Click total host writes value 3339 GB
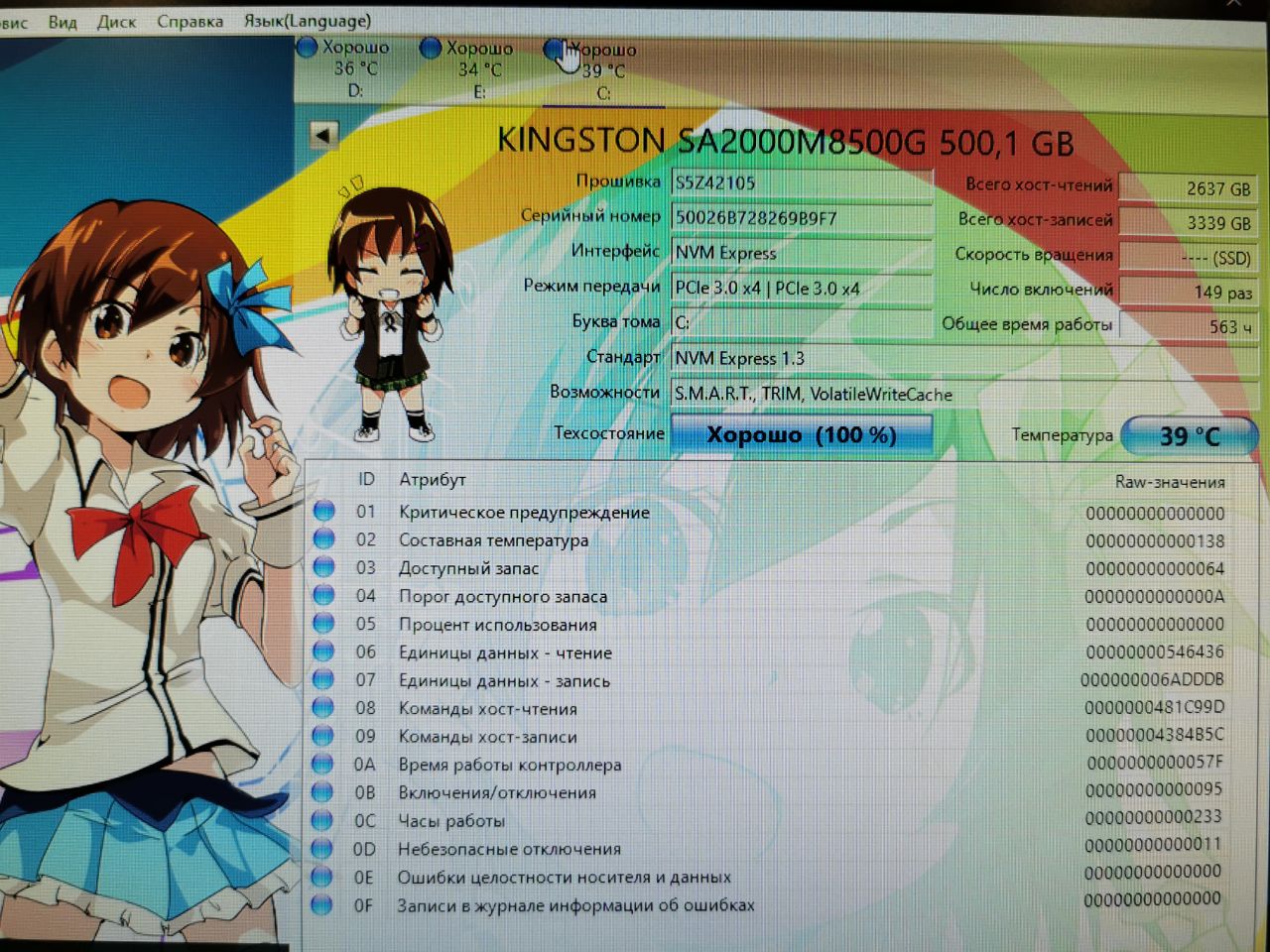Image resolution: width=1270 pixels, height=952 pixels. (1189, 223)
